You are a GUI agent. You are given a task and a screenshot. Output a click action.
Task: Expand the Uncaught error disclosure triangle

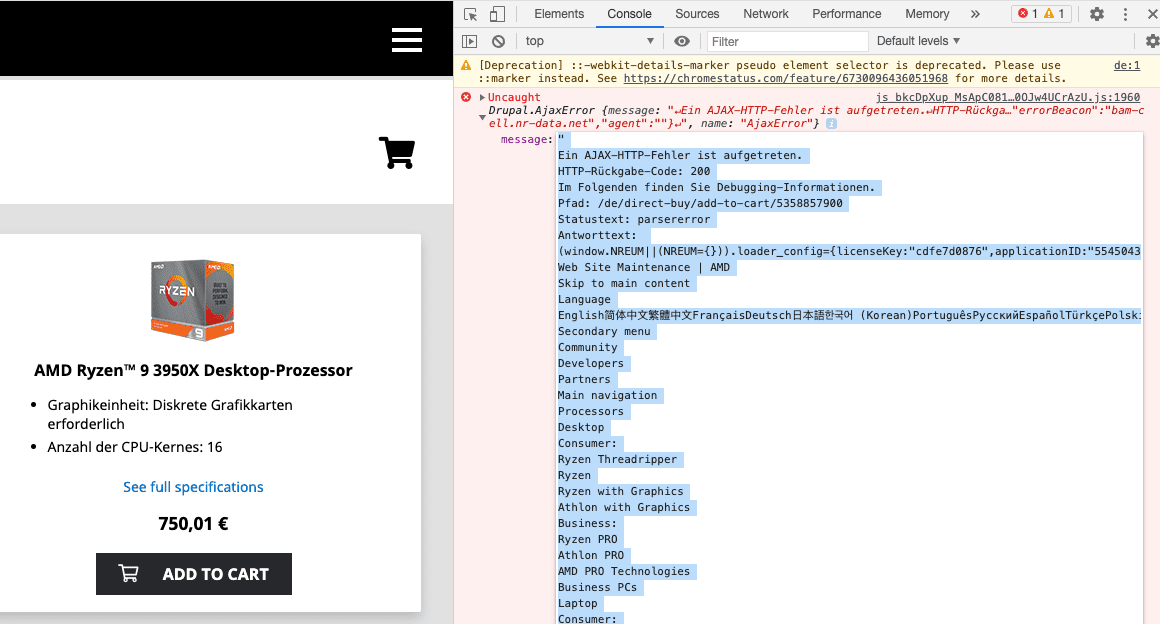pyautogui.click(x=482, y=97)
